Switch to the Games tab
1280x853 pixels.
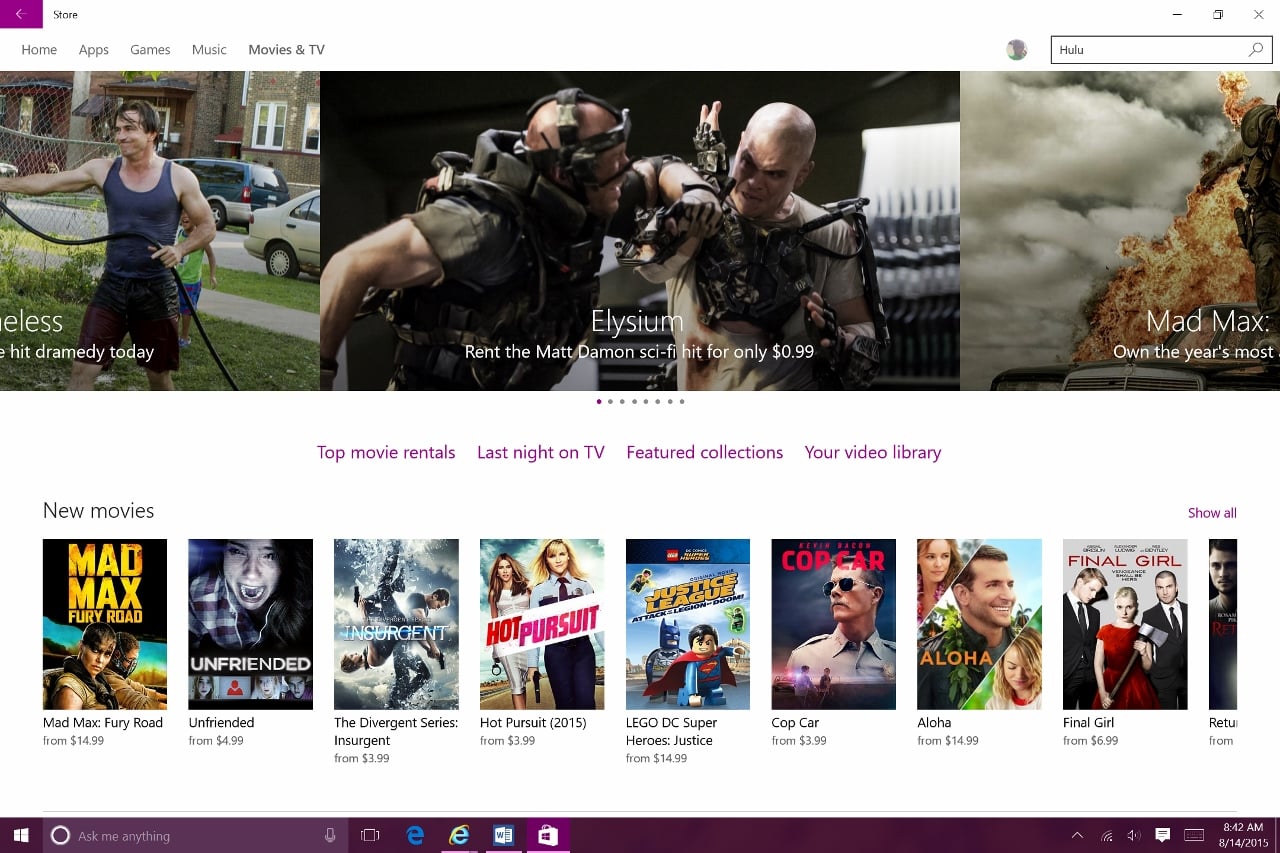point(150,50)
